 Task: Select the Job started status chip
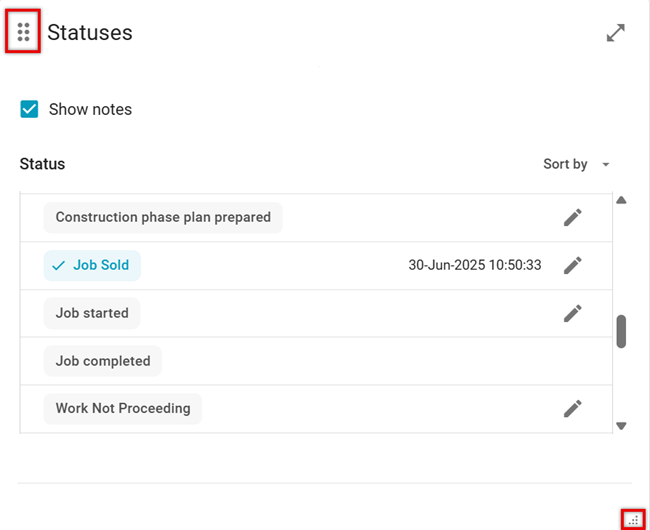[92, 313]
